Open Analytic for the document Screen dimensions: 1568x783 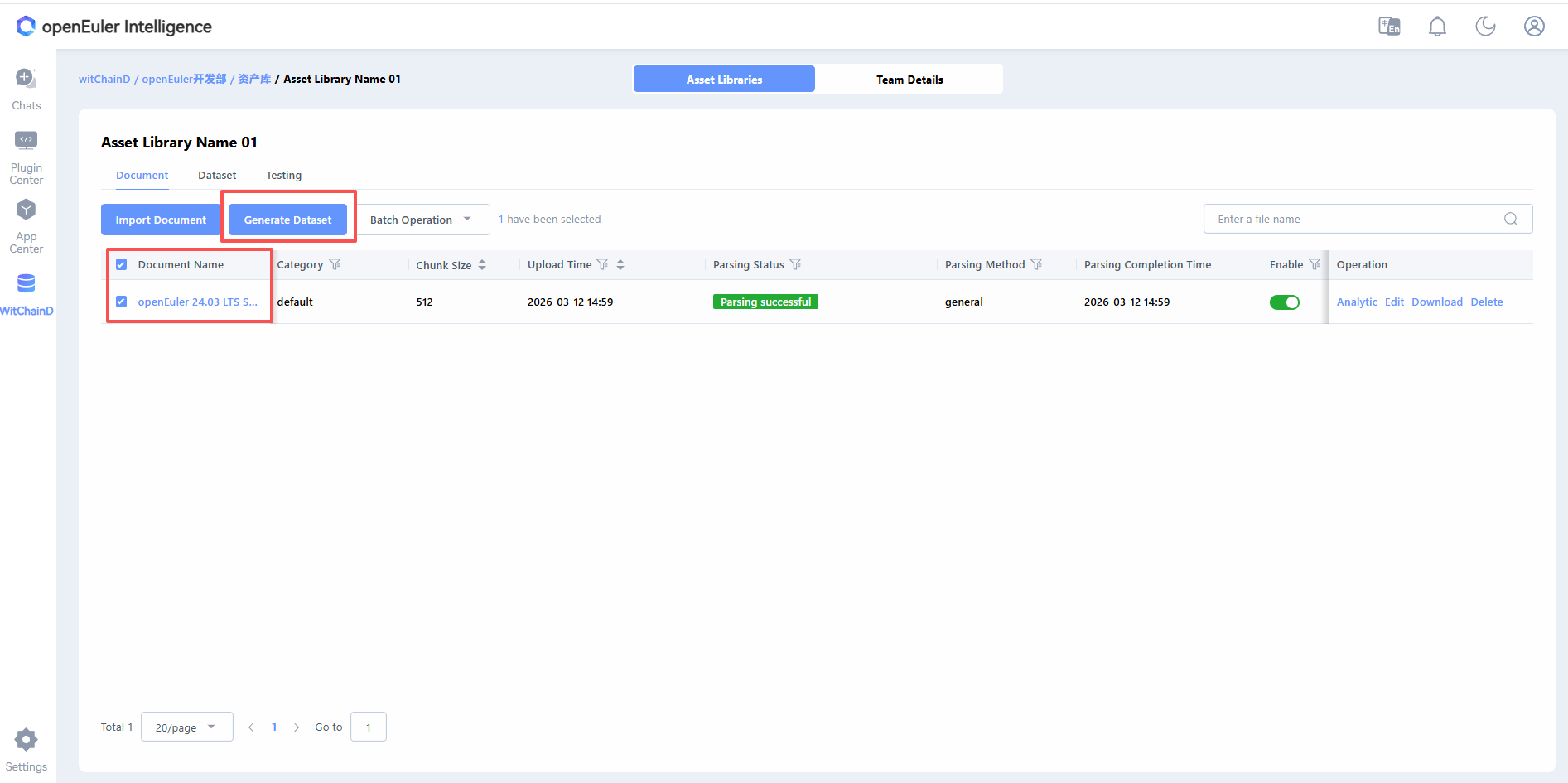tap(1357, 302)
